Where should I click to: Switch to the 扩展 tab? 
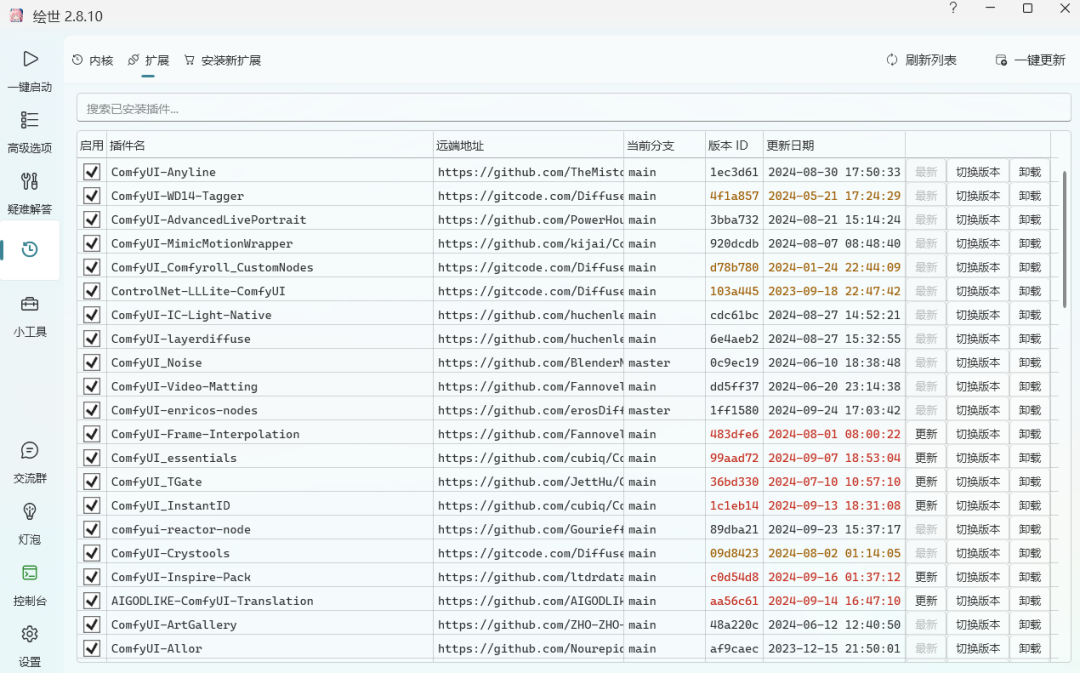148,61
